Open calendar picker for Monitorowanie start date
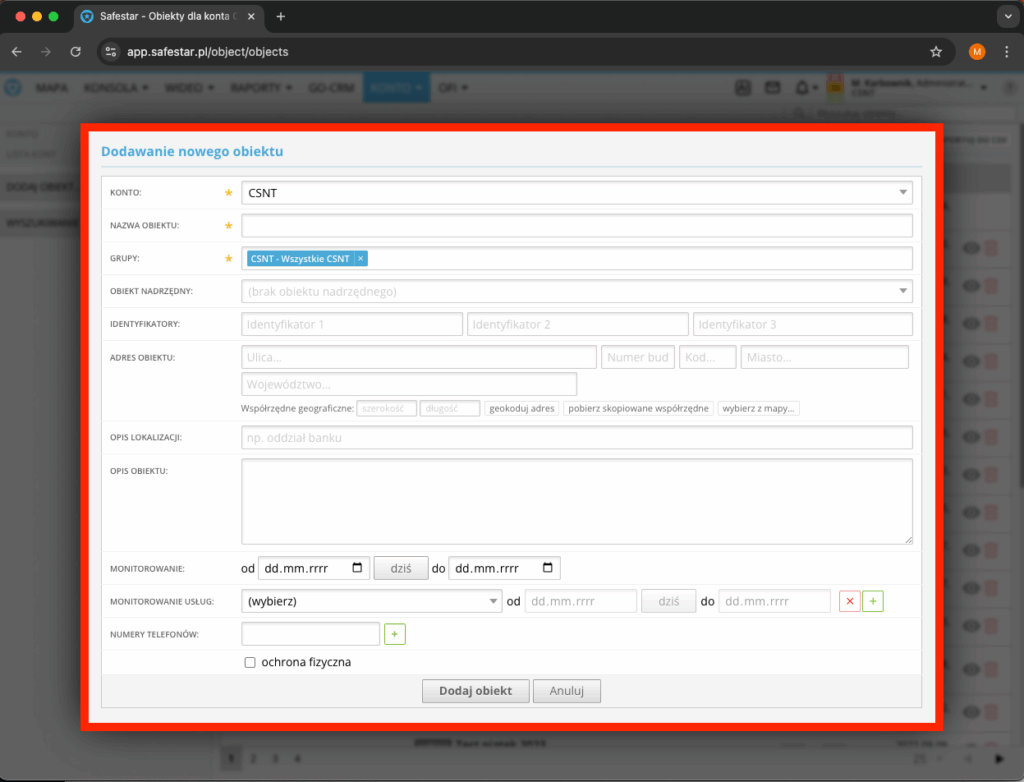 [357, 568]
